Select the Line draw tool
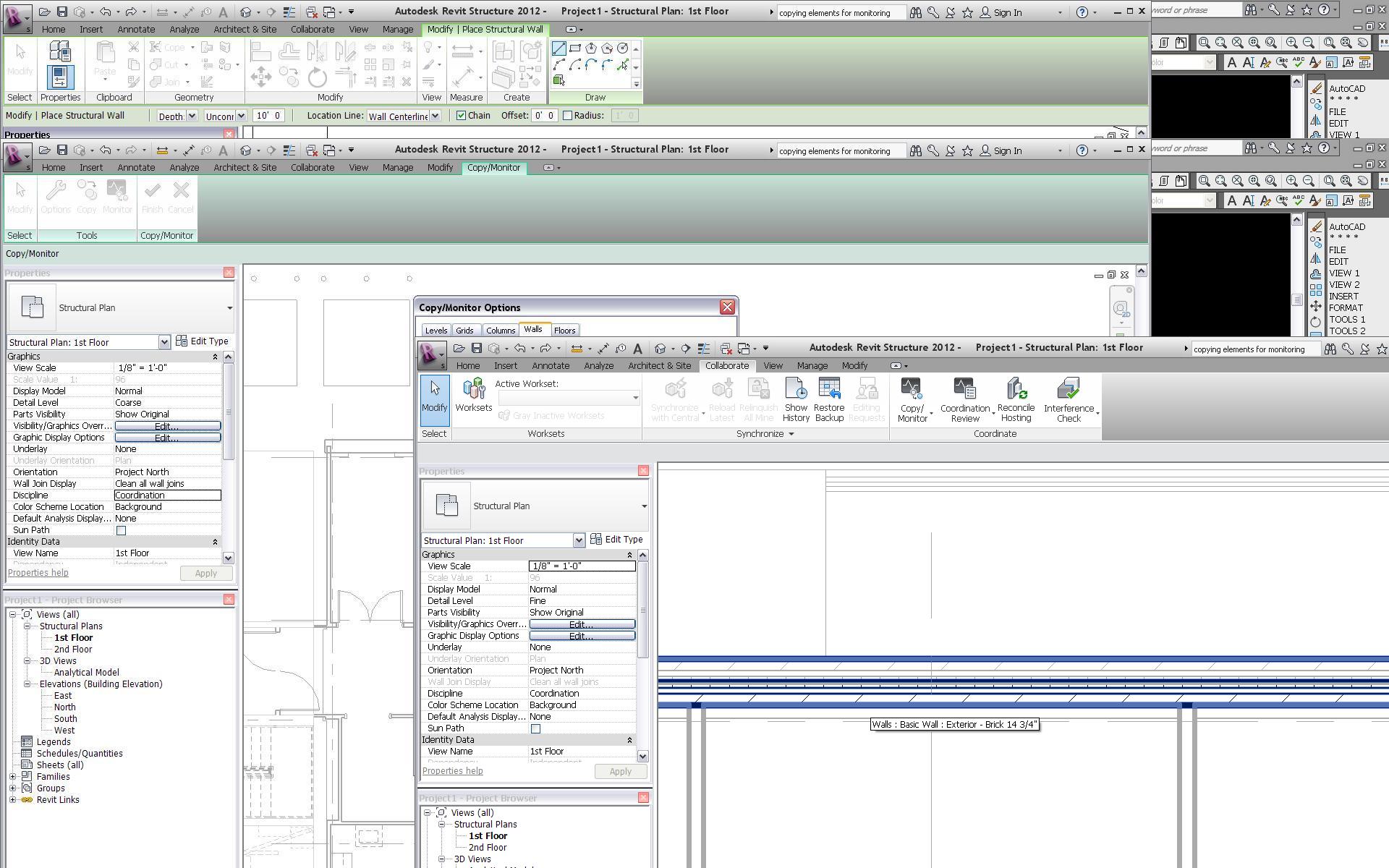 558,48
